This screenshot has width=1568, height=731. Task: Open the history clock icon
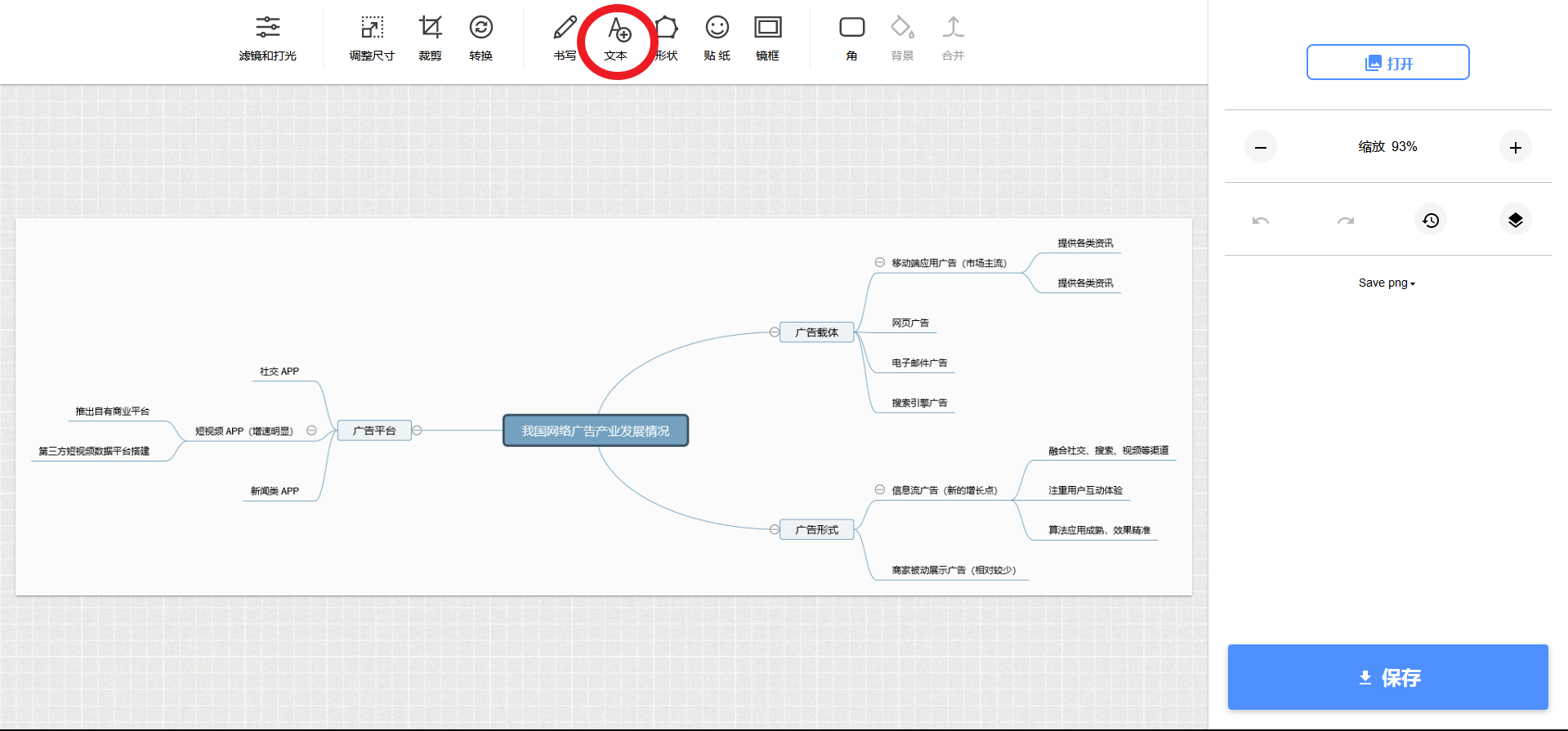click(x=1430, y=220)
